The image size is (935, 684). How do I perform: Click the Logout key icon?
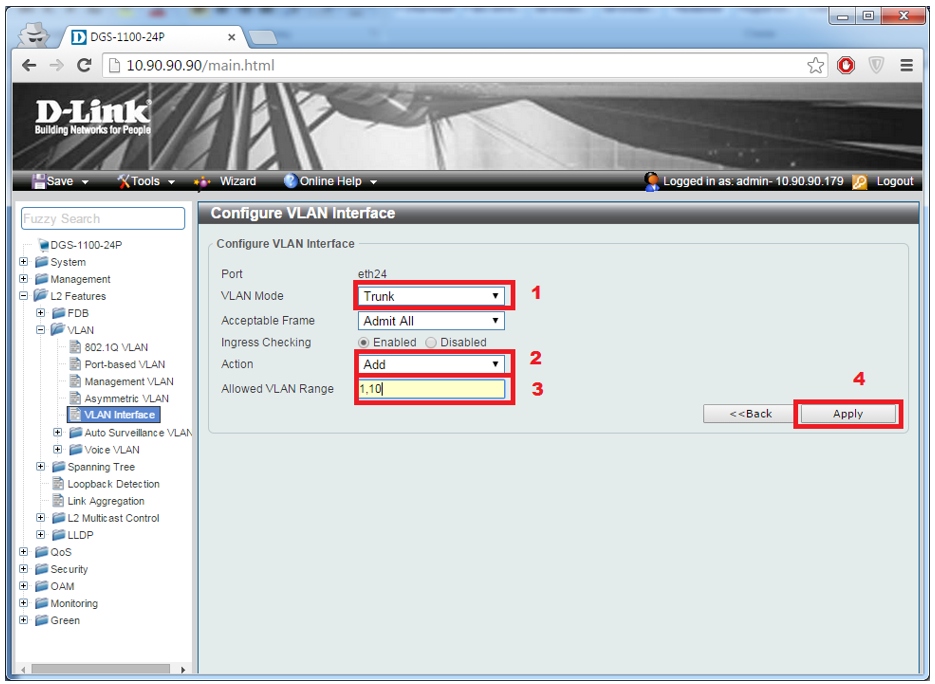[x=859, y=181]
